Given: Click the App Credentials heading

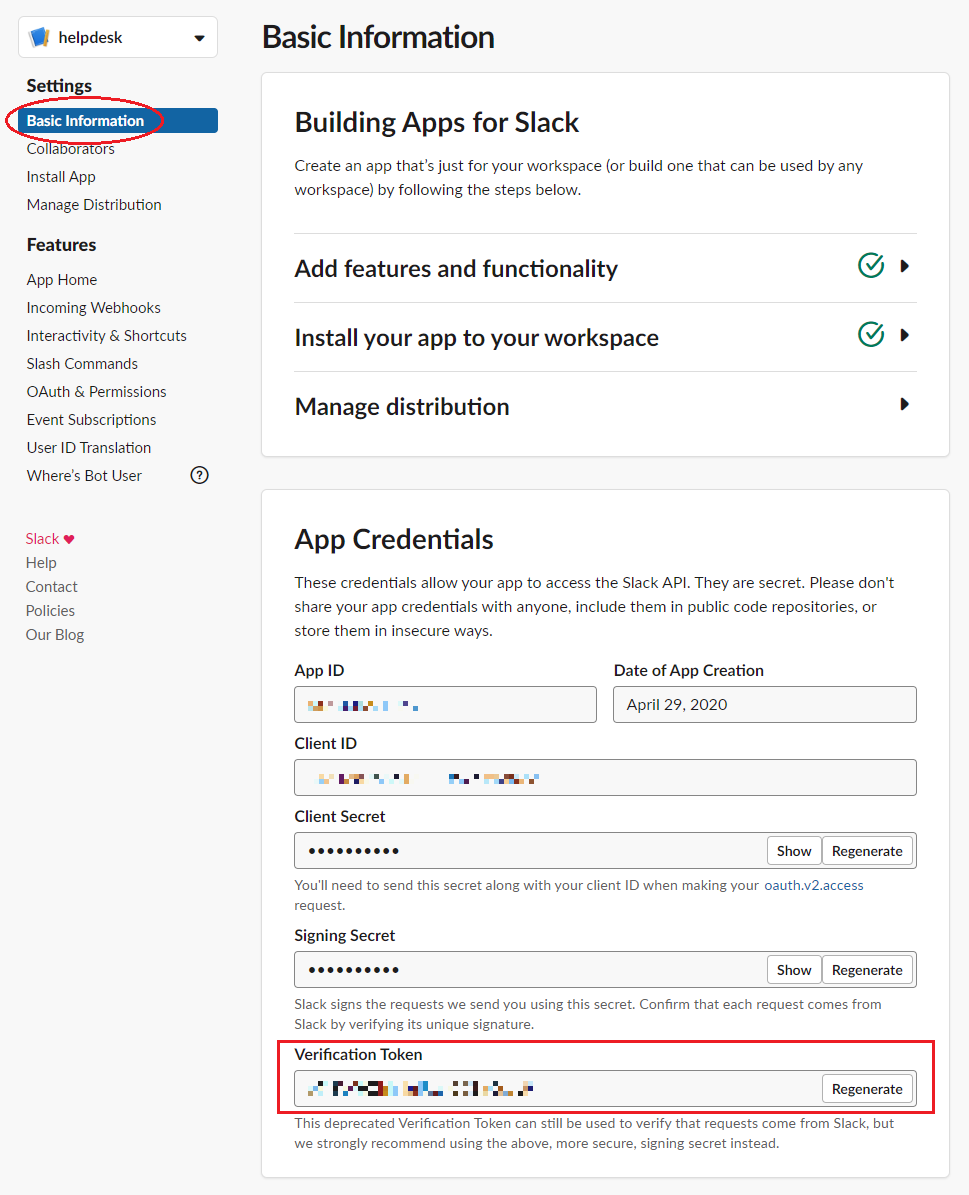Looking at the screenshot, I should [x=394, y=540].
